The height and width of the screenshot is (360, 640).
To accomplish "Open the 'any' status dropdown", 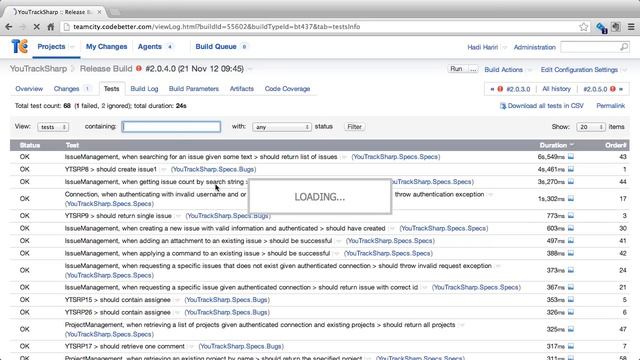I will (x=282, y=127).
